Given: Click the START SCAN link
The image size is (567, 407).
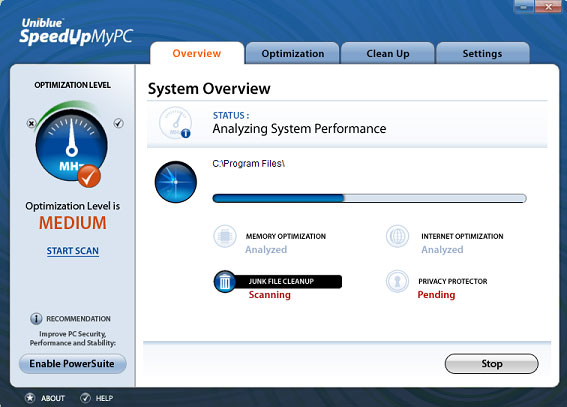Looking at the screenshot, I should tap(73, 251).
